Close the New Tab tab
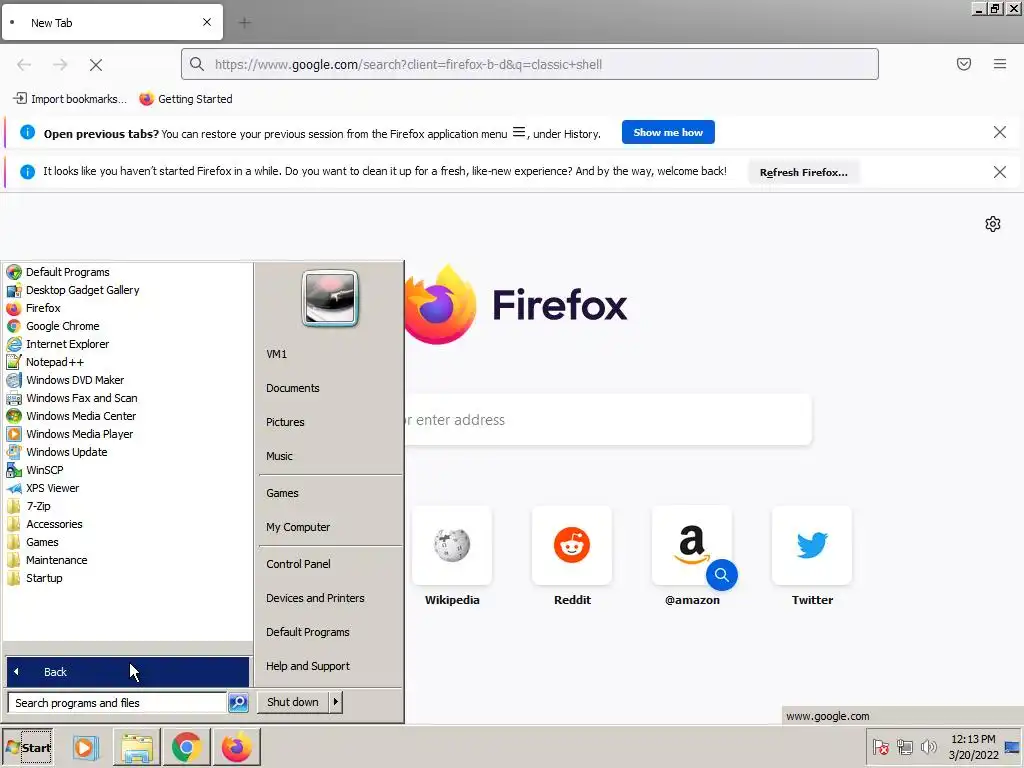Viewport: 1024px width, 768px height. coord(207,22)
